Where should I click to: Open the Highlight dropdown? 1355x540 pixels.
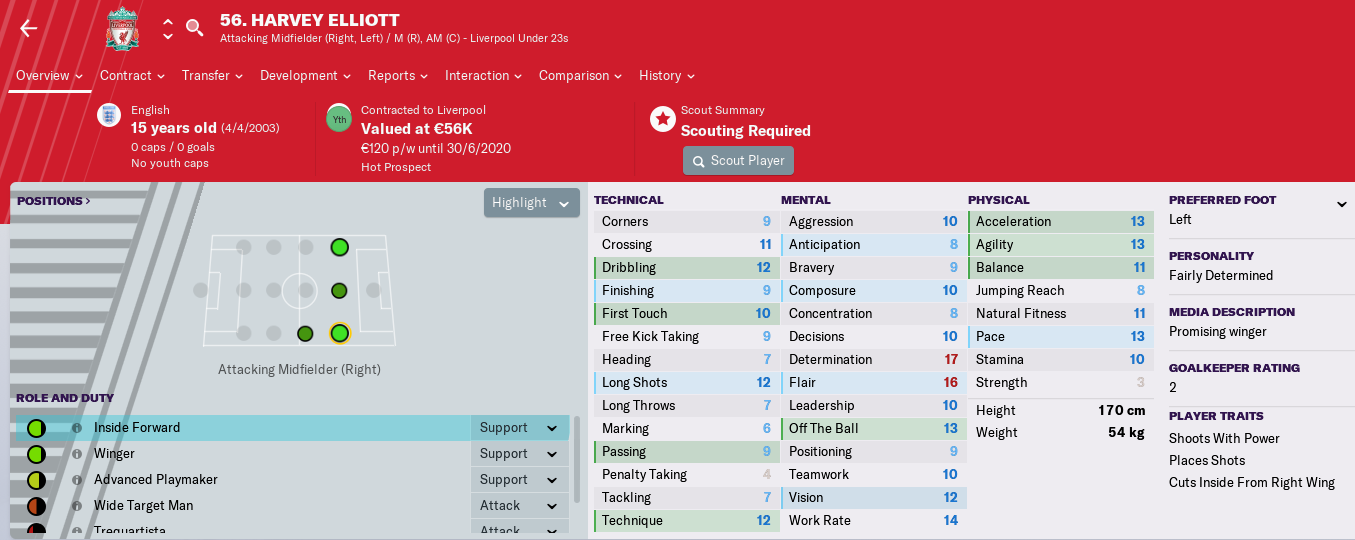(x=532, y=203)
